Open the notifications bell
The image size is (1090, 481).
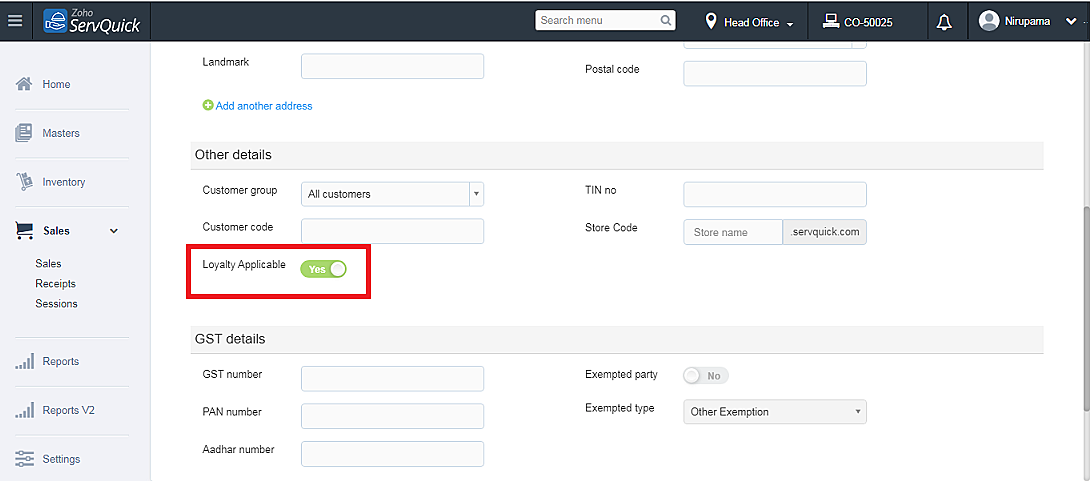pos(943,22)
